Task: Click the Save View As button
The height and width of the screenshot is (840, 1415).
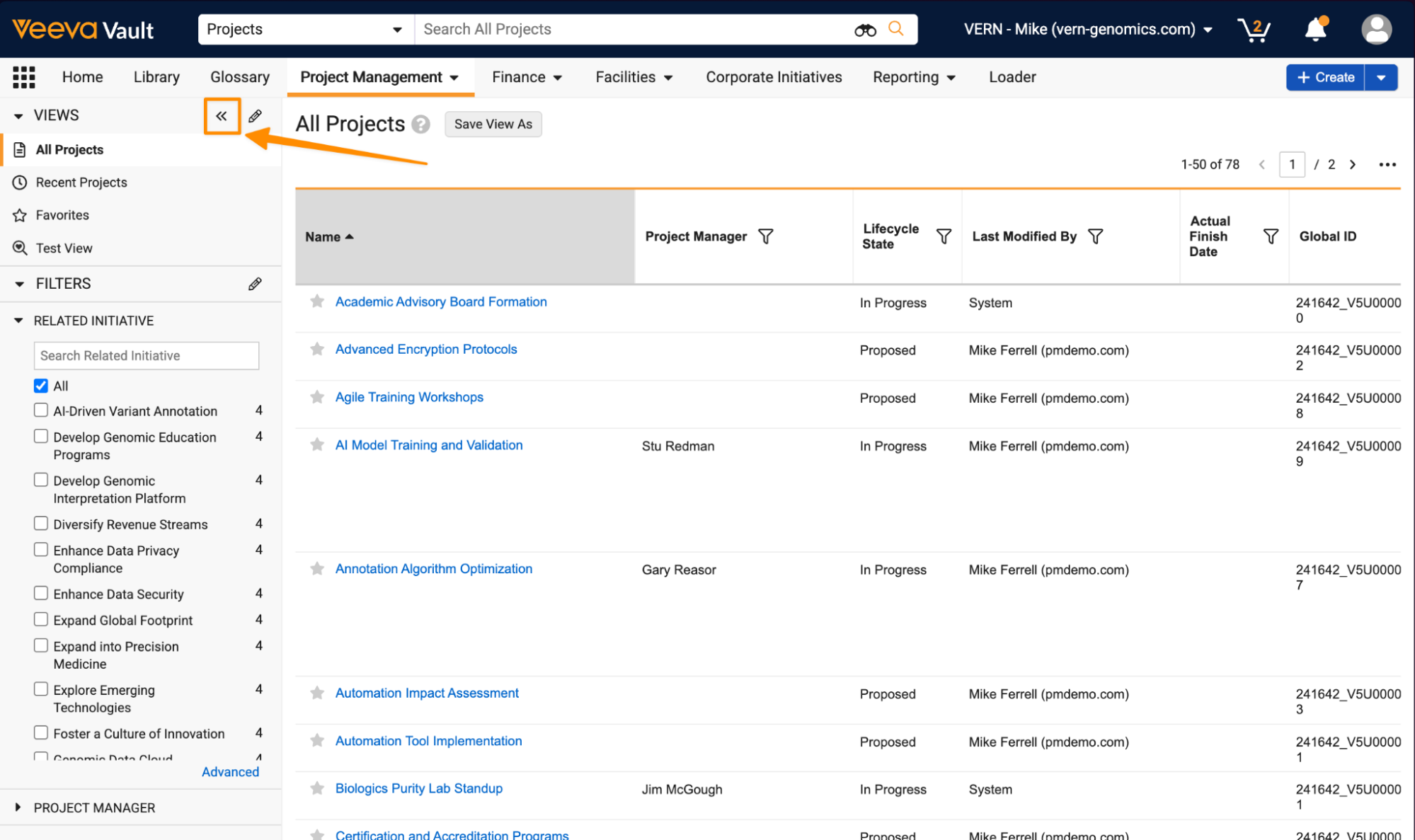Action: click(493, 125)
